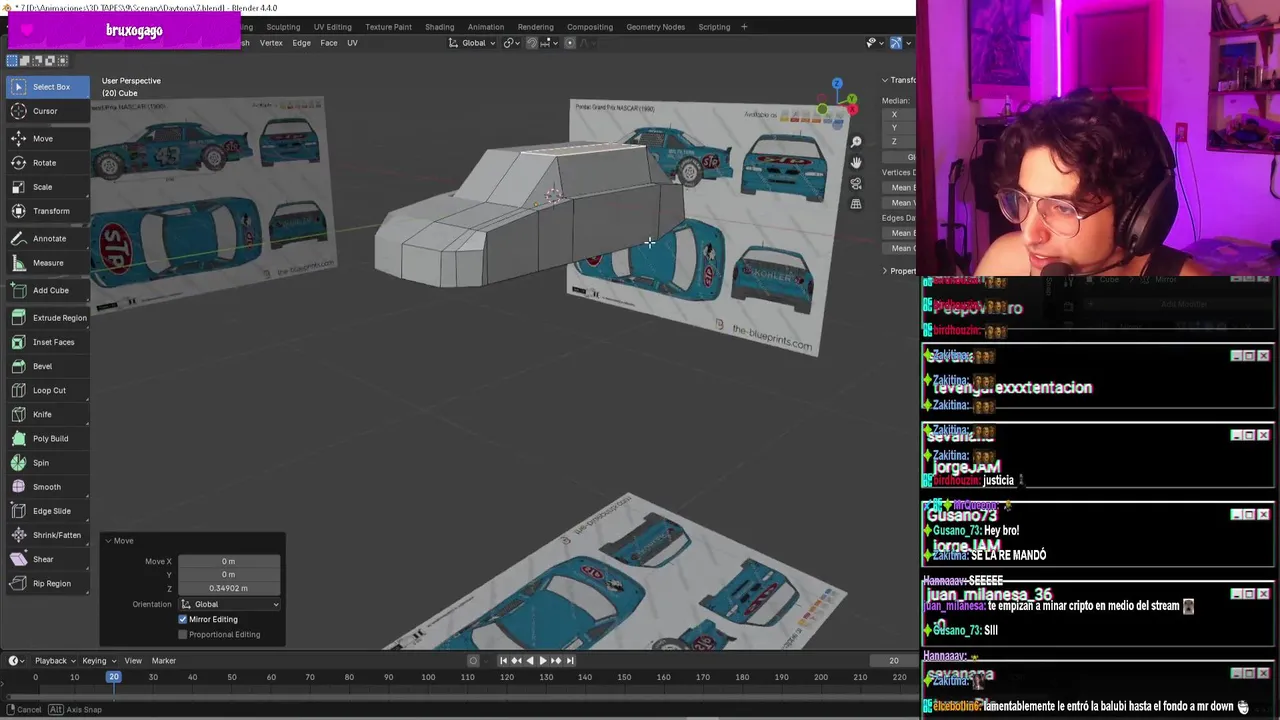Activate the Bevel tool
1280x720 pixels.
(48, 366)
